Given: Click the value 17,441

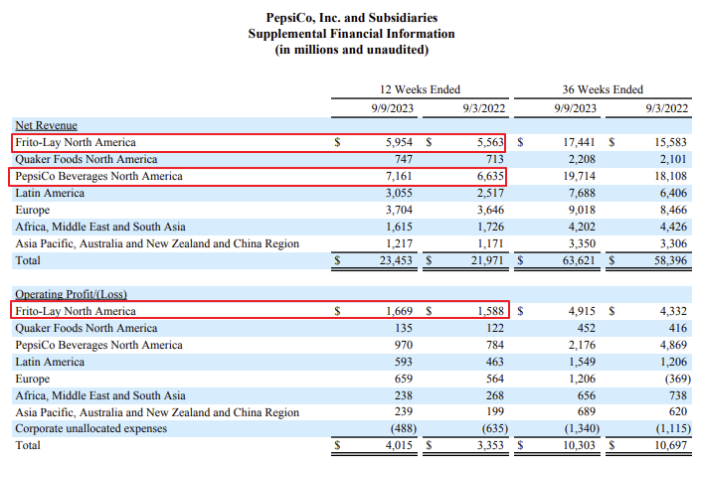Looking at the screenshot, I should (579, 142).
